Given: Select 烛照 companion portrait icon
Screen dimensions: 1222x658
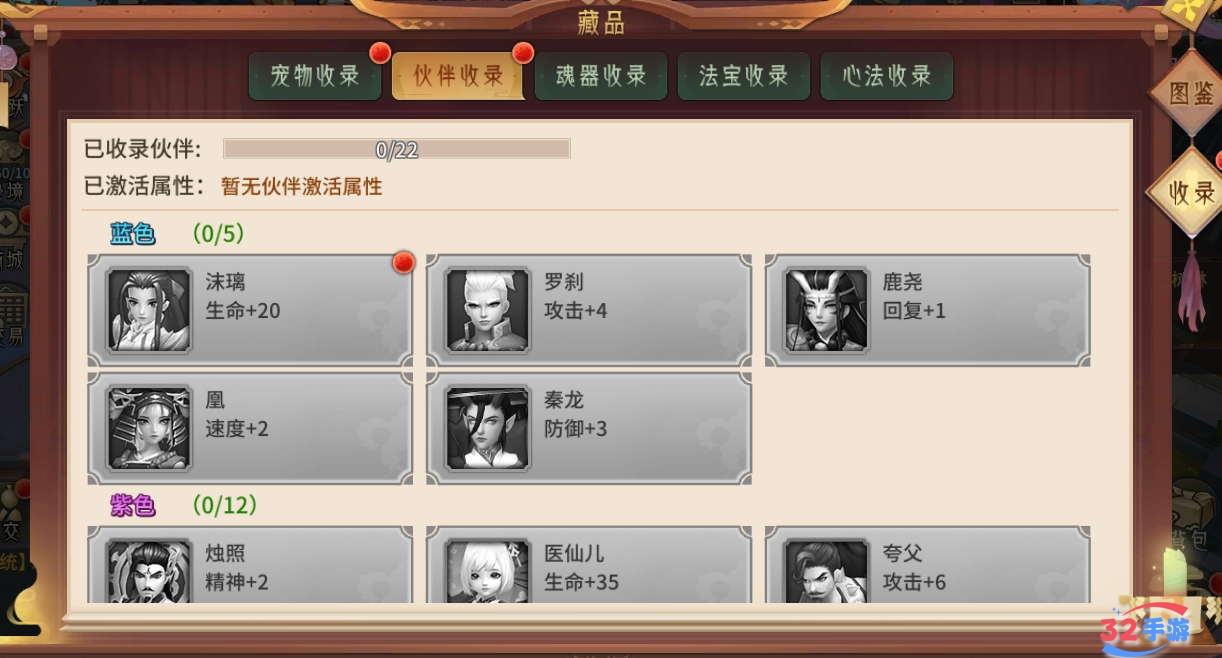Looking at the screenshot, I should pos(149,571).
